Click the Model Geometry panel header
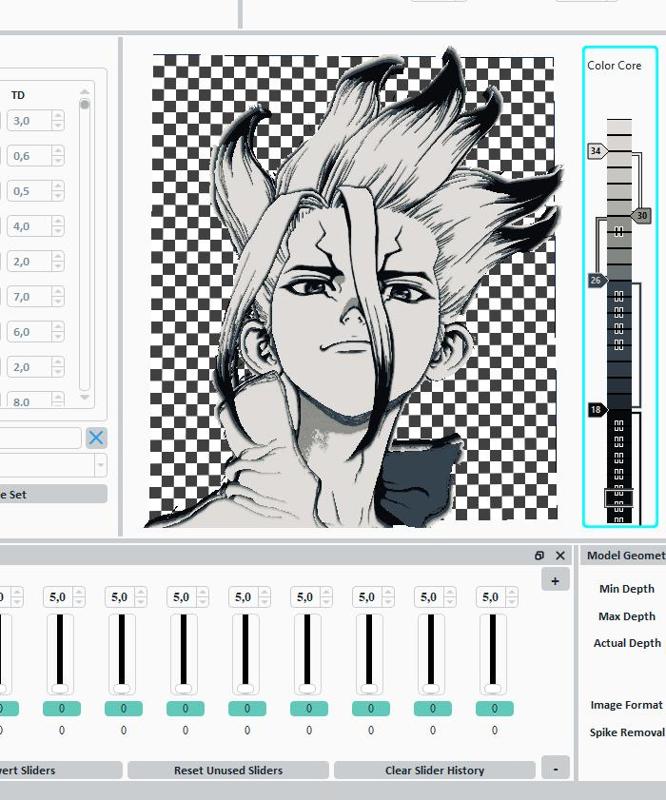666x800 pixels. (x=623, y=555)
